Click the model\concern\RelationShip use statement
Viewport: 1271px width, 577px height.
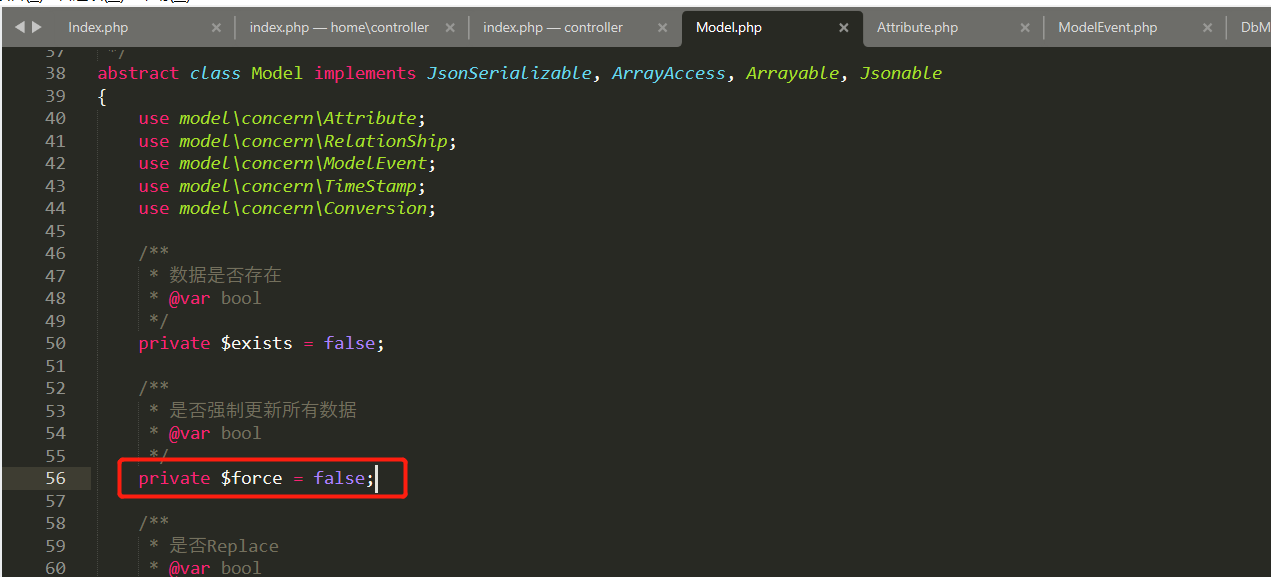click(x=317, y=141)
